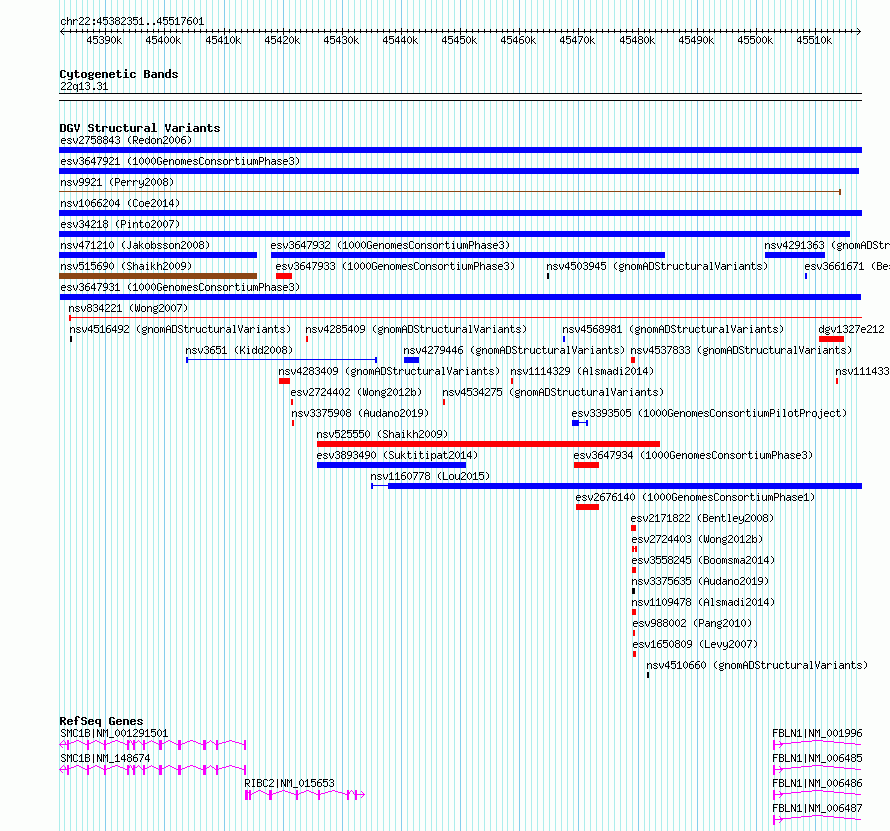The width and height of the screenshot is (890, 831).
Task: Click the red esv2676140 variant block
Action: click(587, 507)
